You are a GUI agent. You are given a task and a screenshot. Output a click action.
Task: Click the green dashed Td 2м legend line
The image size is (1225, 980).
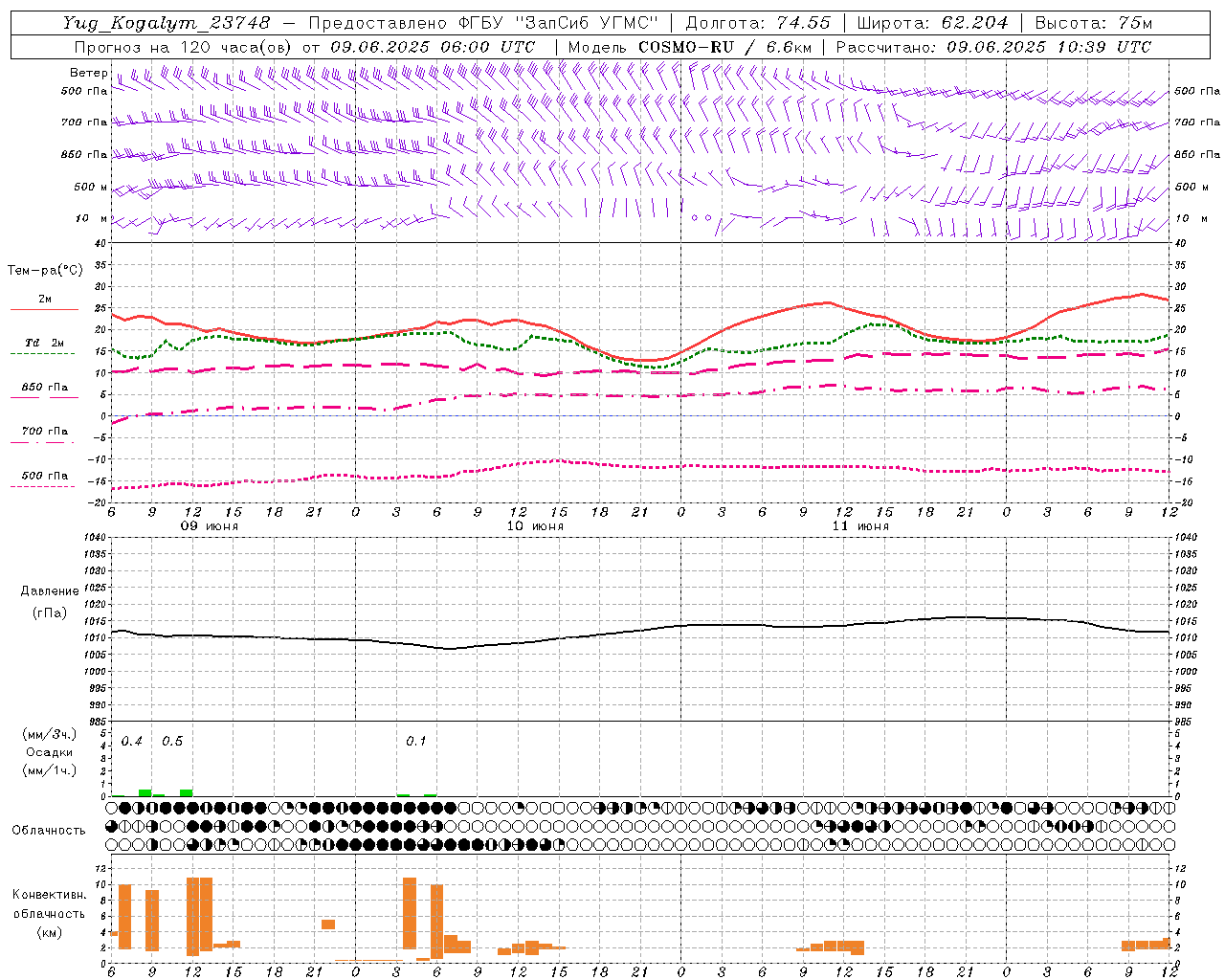click(42, 354)
